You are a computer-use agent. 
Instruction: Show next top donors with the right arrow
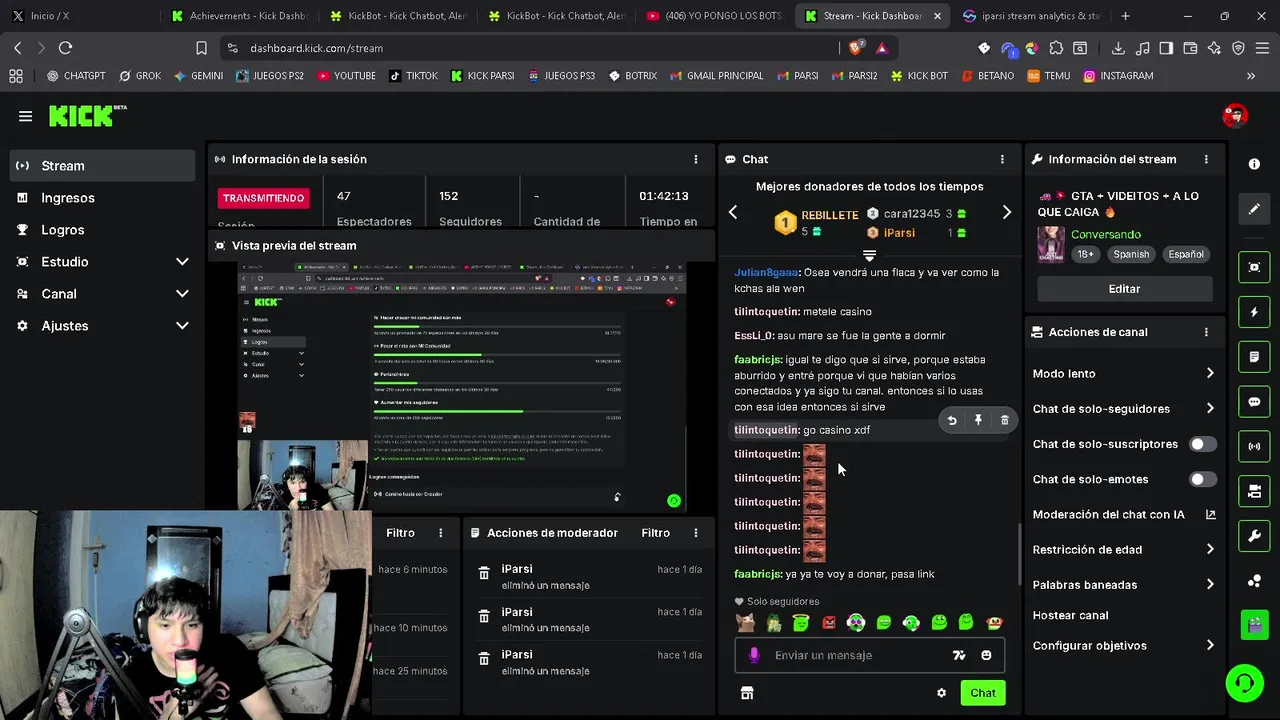(x=1006, y=212)
